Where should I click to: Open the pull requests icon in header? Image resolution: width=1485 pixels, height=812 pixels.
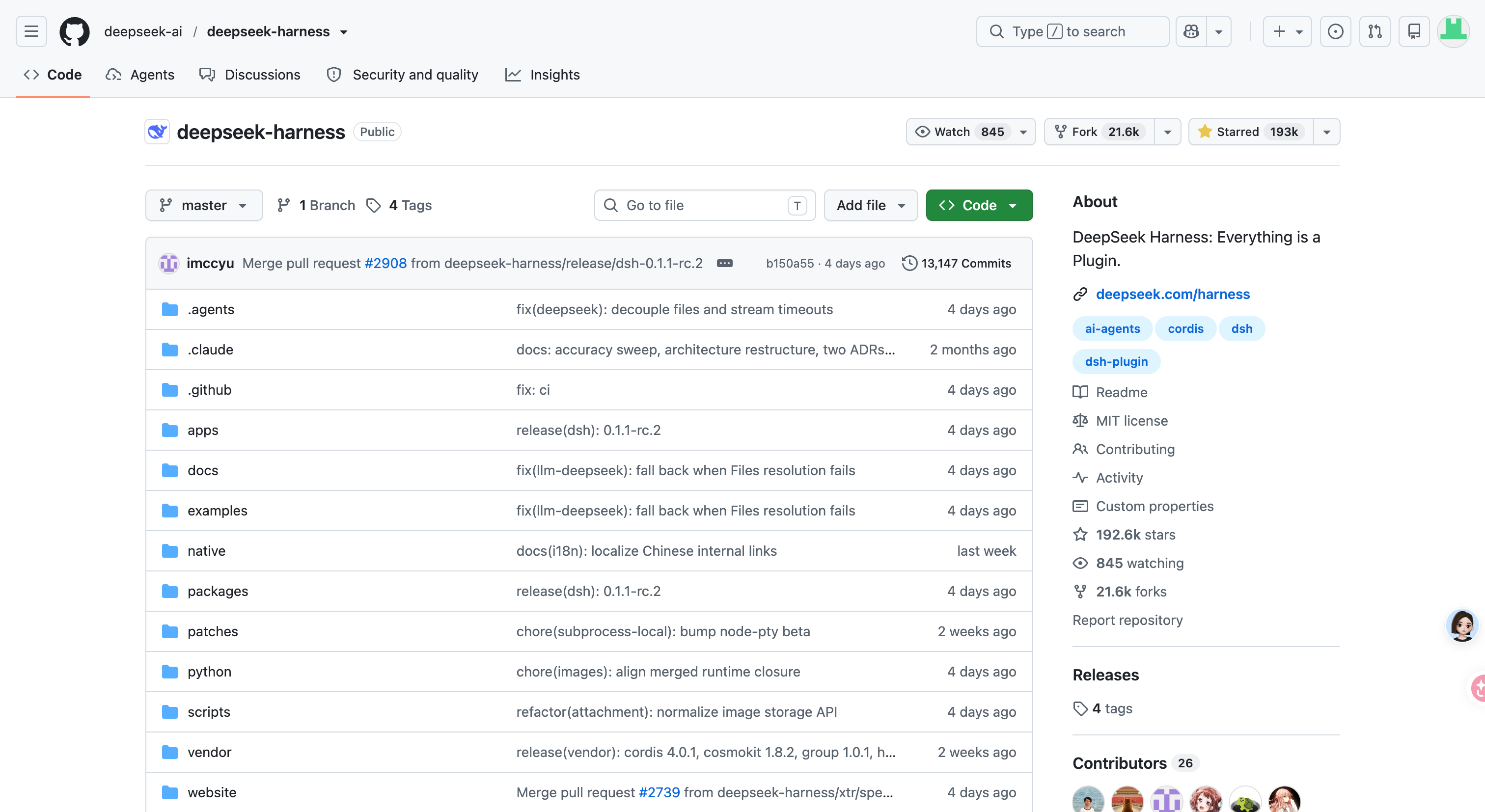(x=1375, y=31)
